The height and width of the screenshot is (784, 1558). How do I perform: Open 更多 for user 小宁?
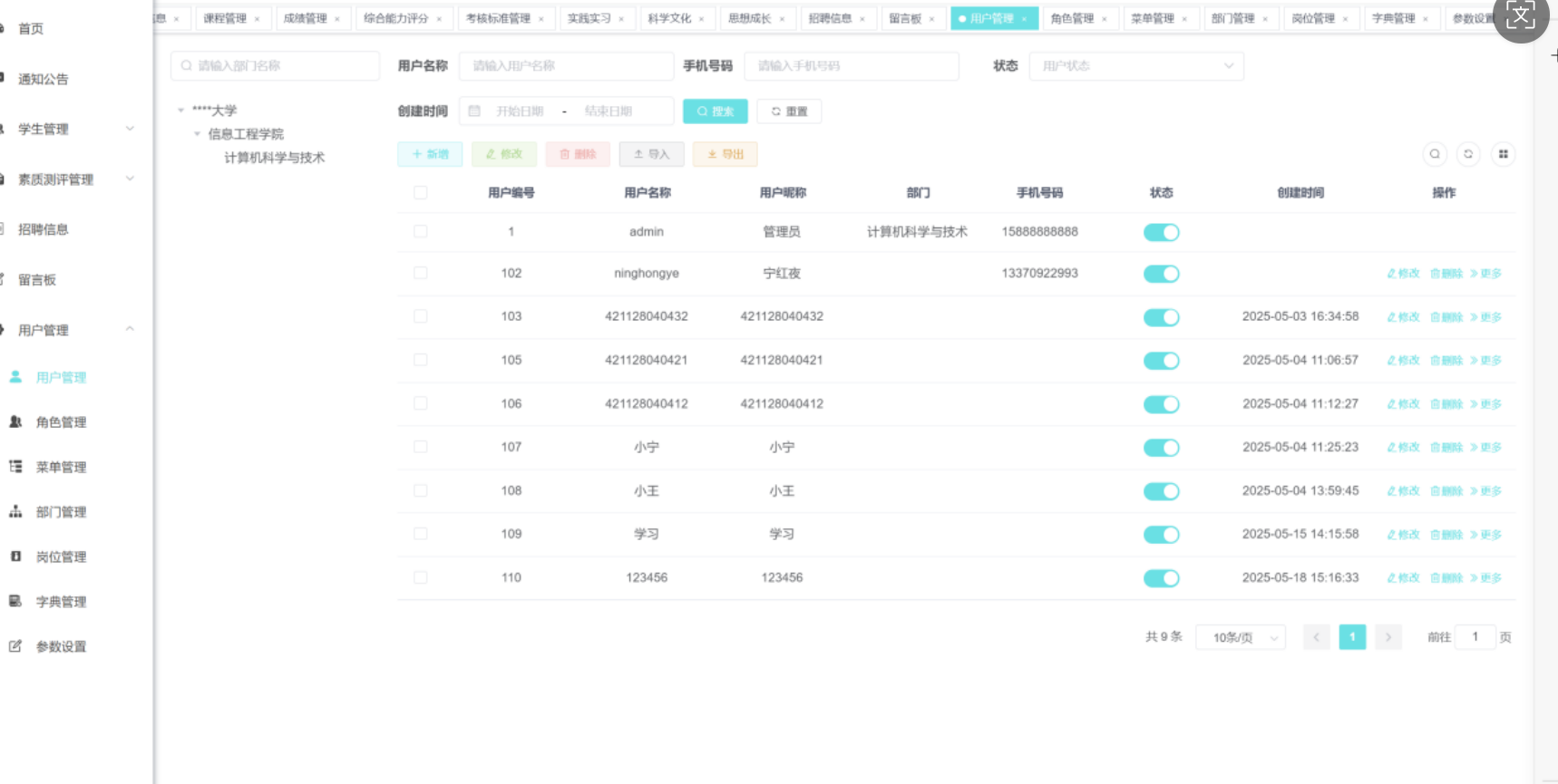[1485, 448]
